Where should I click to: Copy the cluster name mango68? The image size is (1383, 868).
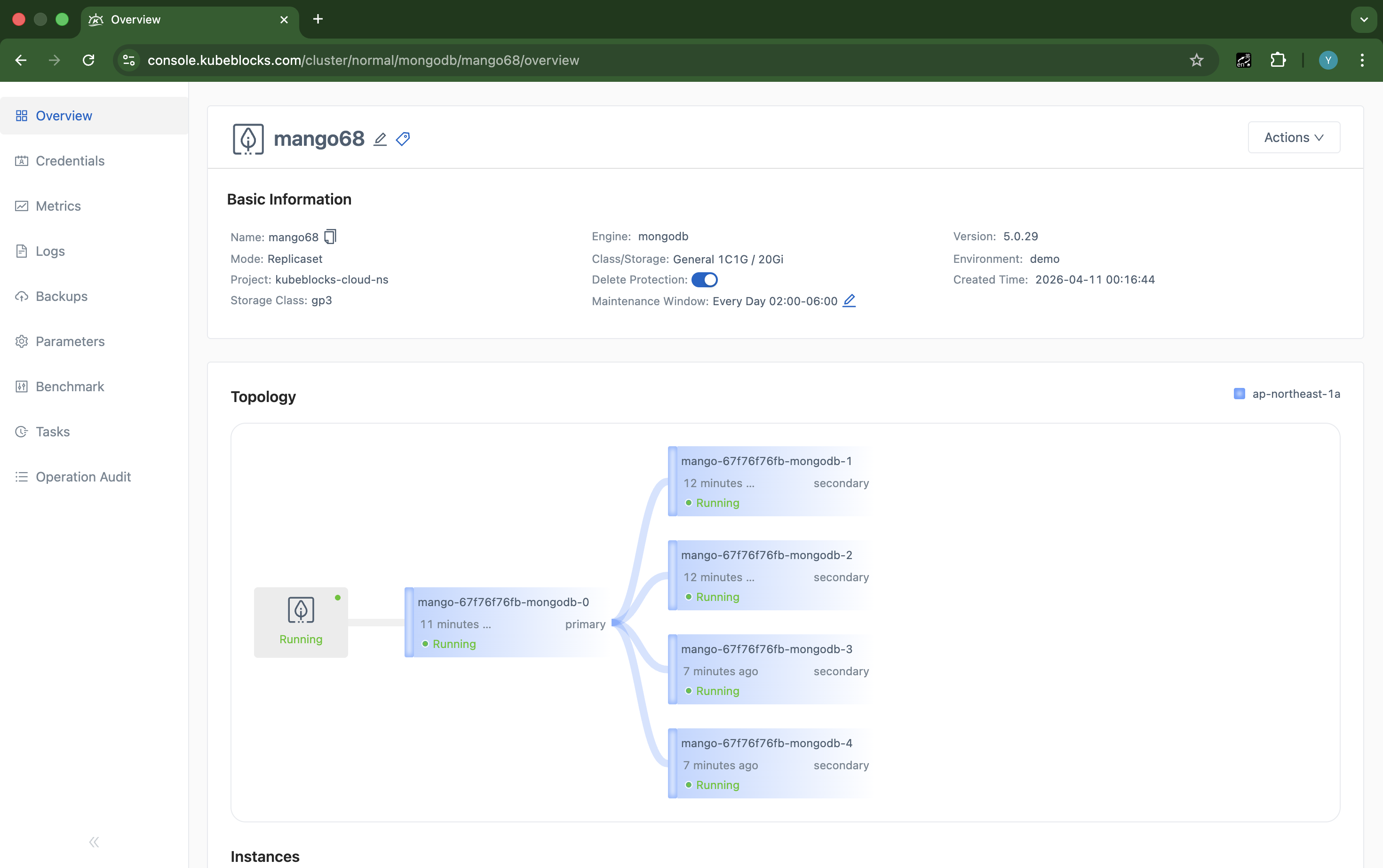pyautogui.click(x=330, y=237)
